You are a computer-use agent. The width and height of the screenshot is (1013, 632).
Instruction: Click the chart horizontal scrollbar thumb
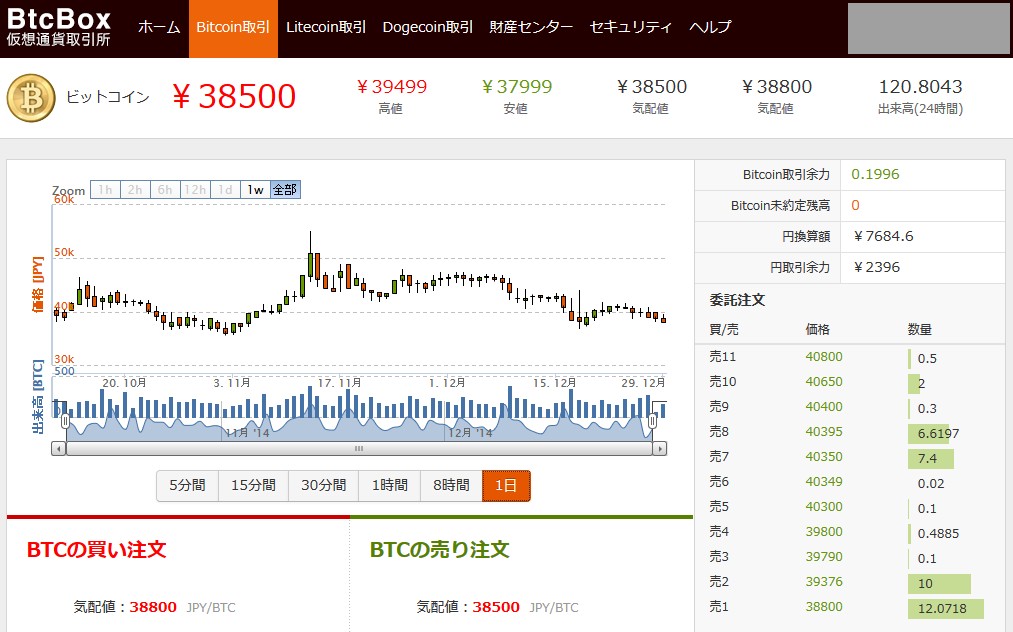click(359, 448)
